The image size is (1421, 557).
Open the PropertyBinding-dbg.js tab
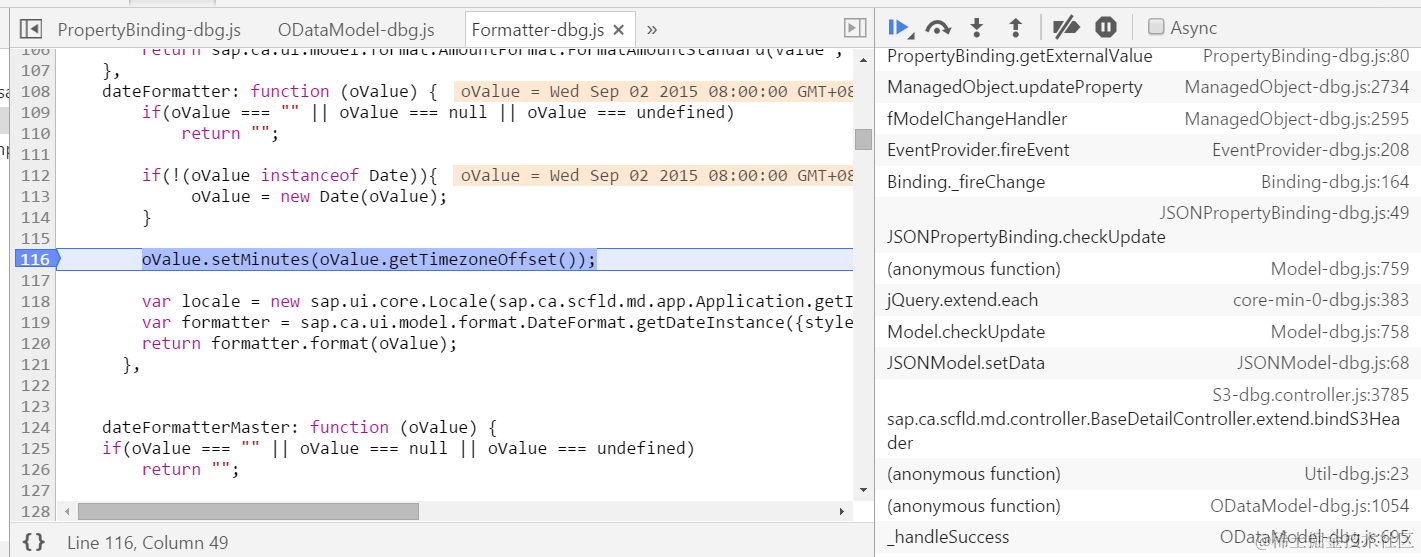[x=150, y=29]
